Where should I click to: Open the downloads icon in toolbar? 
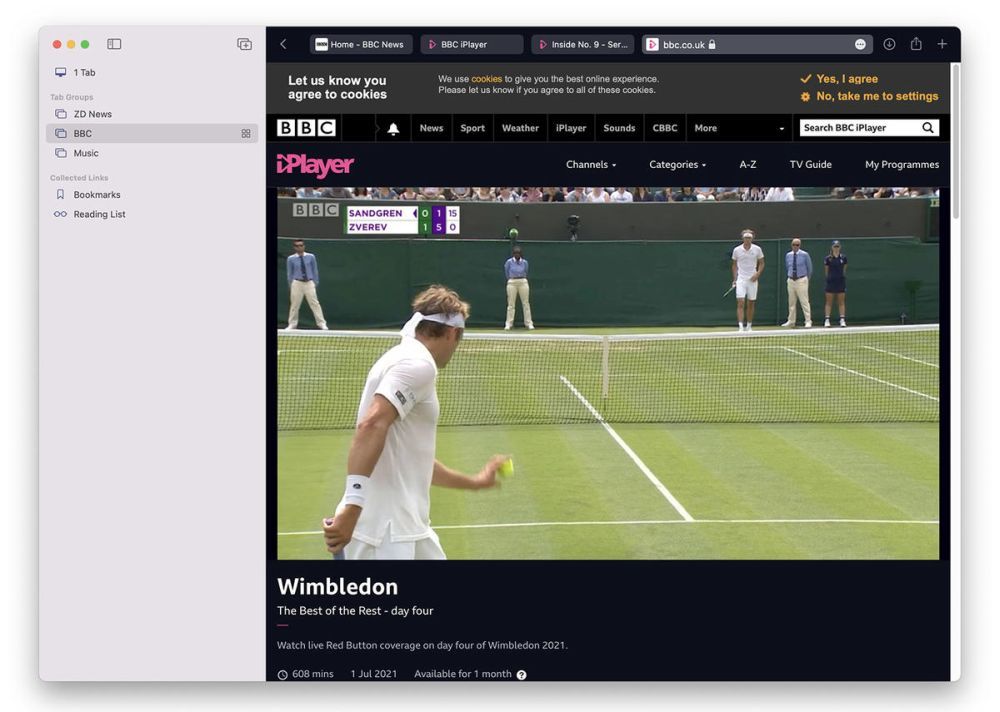tap(889, 44)
